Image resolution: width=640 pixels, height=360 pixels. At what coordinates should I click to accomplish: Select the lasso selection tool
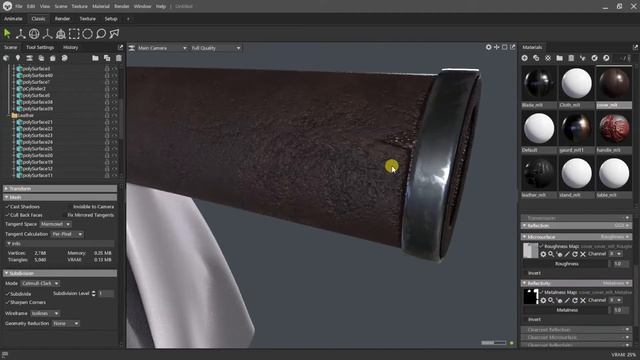[x=101, y=34]
